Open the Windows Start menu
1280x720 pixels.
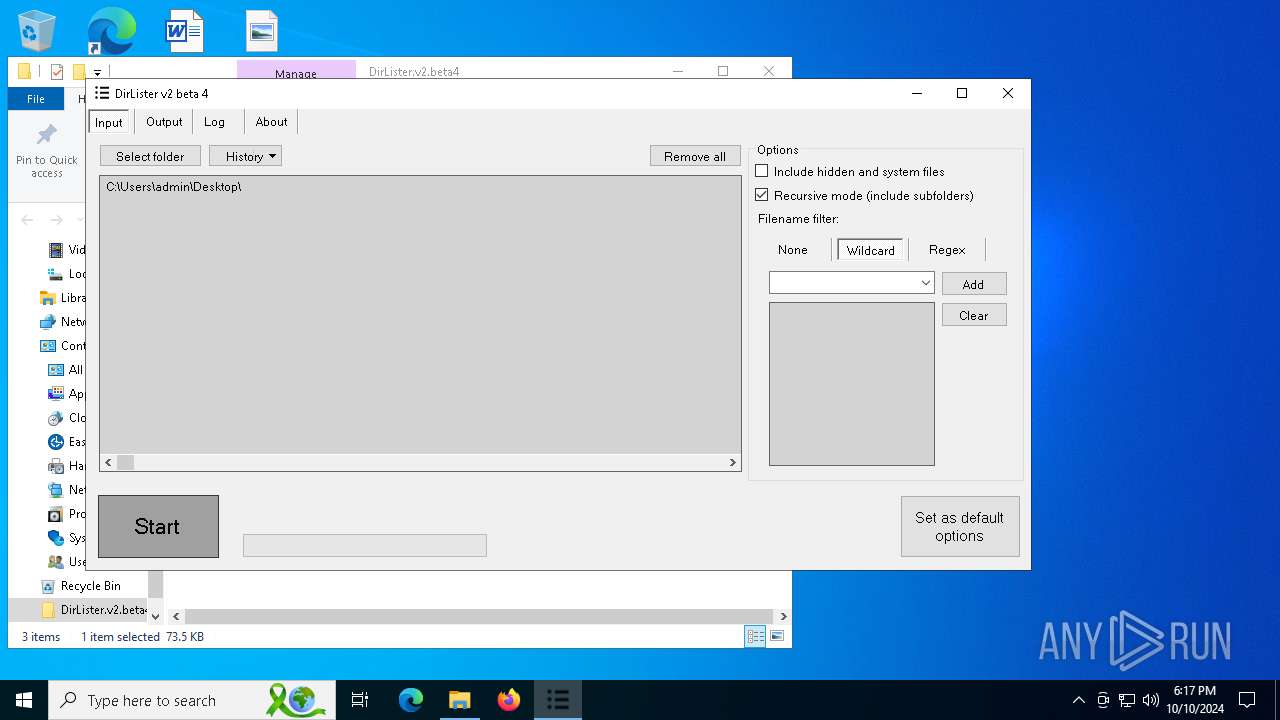click(24, 700)
